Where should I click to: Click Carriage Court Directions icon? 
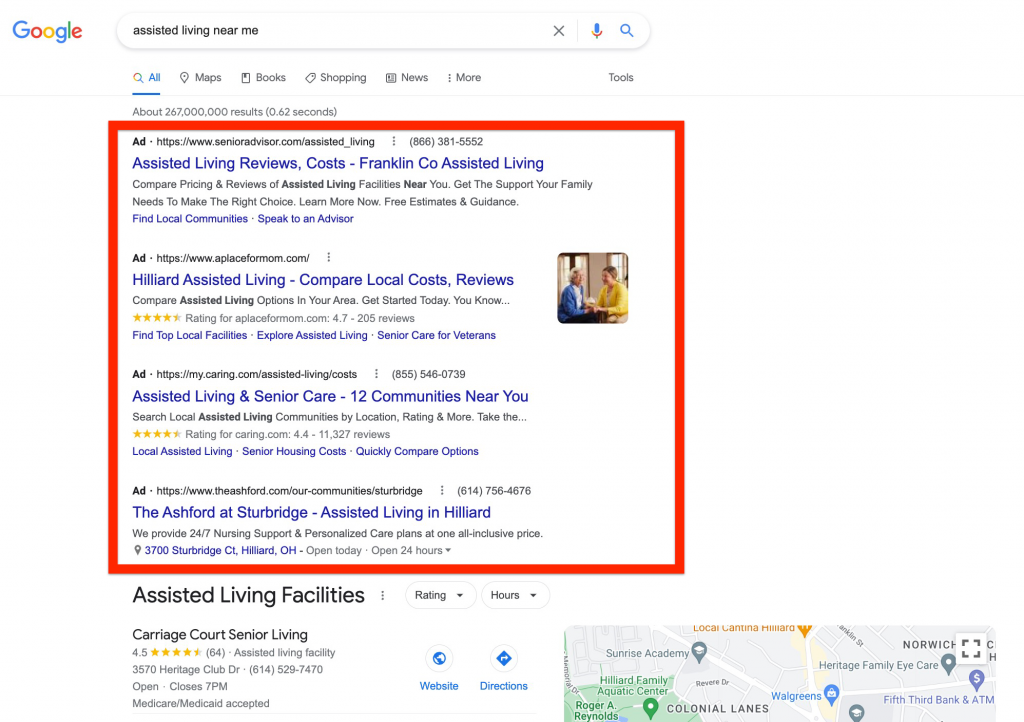tap(504, 658)
